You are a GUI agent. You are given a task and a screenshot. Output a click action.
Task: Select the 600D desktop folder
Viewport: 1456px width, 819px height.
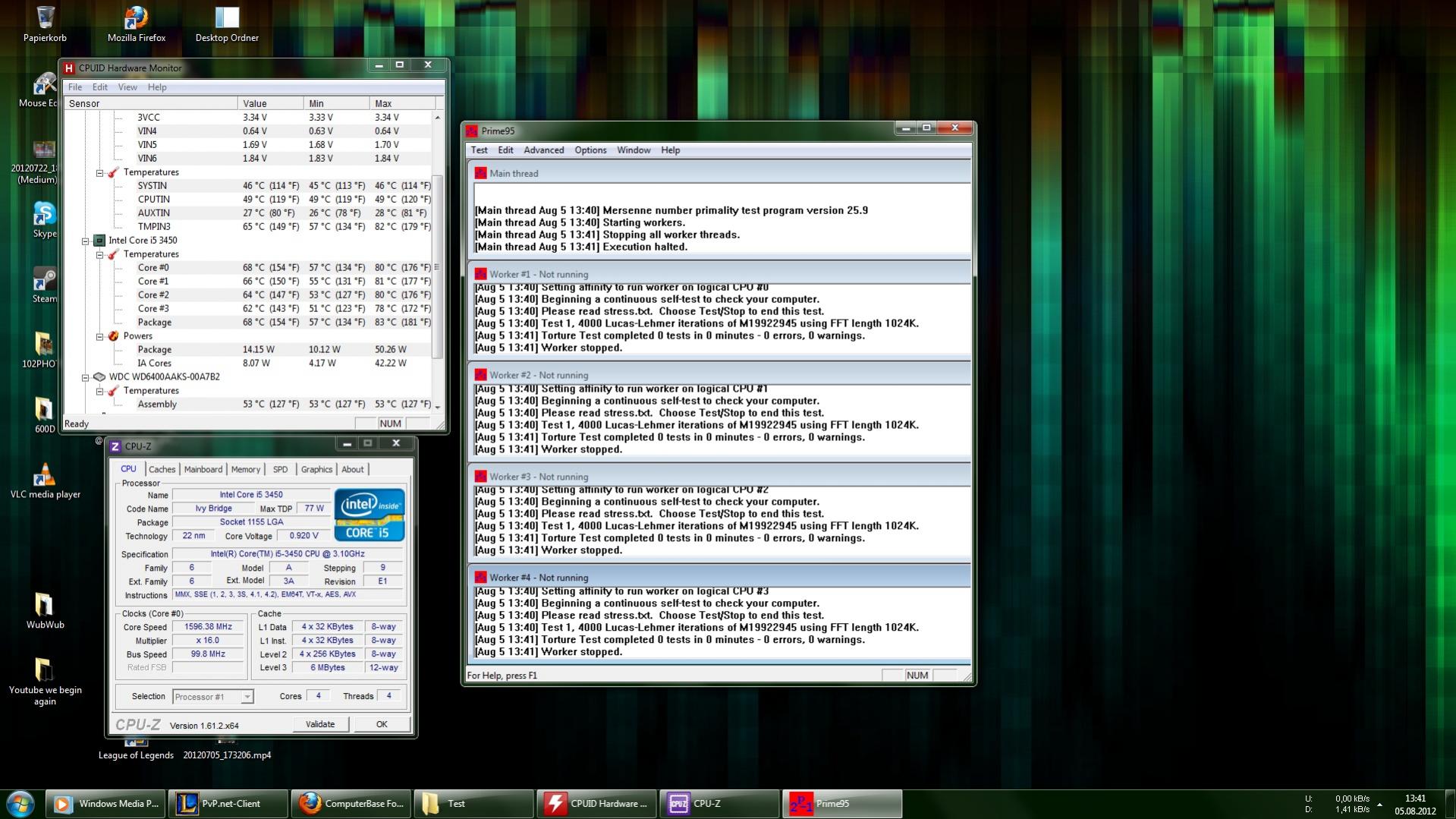(x=45, y=416)
